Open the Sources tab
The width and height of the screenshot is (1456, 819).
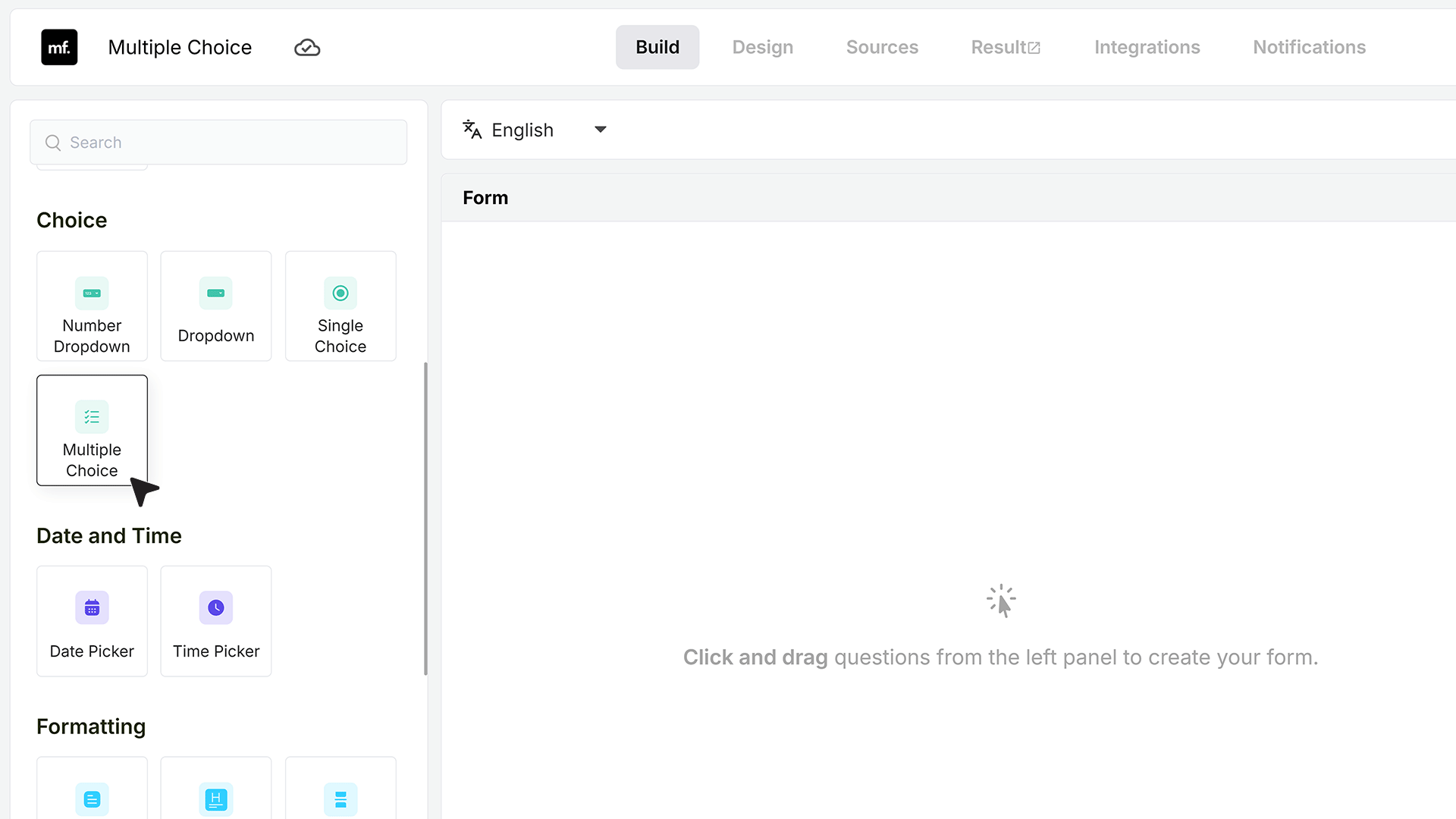click(x=882, y=47)
